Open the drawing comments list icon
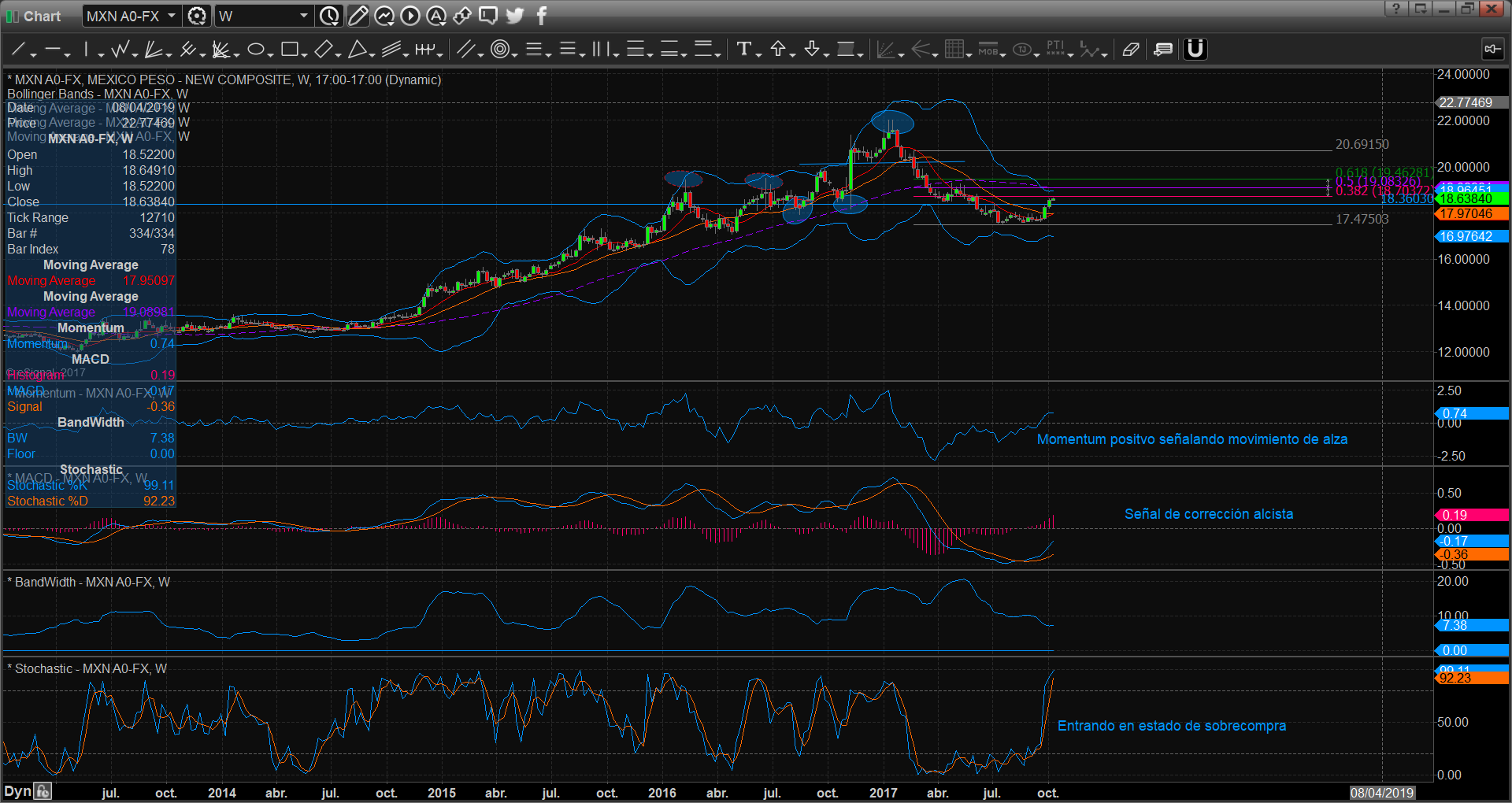Screen dimensions: 1512x803 [1162, 50]
